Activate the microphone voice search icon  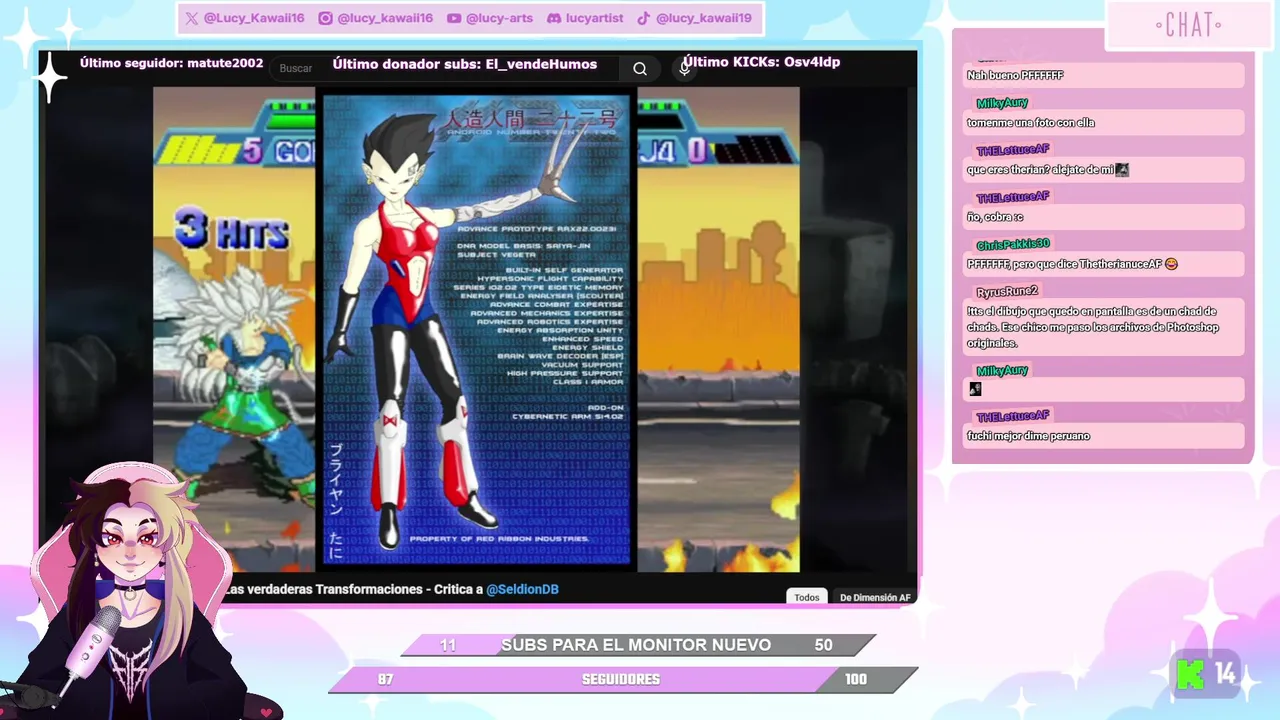[685, 67]
